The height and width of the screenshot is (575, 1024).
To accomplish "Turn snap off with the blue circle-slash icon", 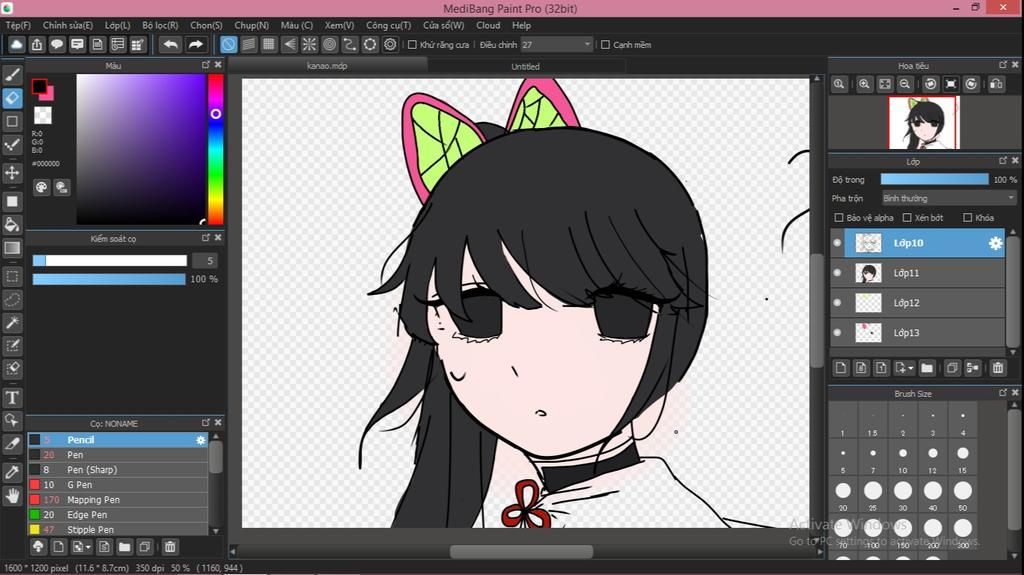I will (x=228, y=44).
